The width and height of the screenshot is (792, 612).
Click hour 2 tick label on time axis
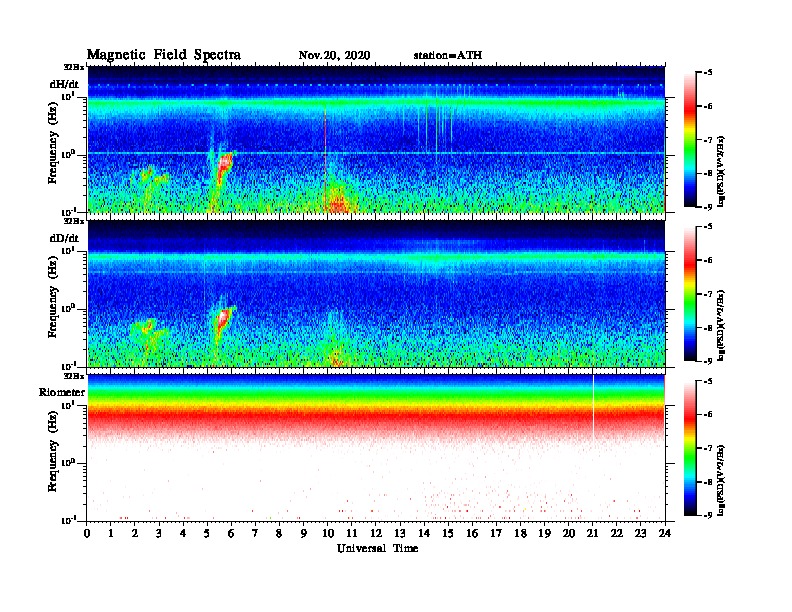(135, 533)
